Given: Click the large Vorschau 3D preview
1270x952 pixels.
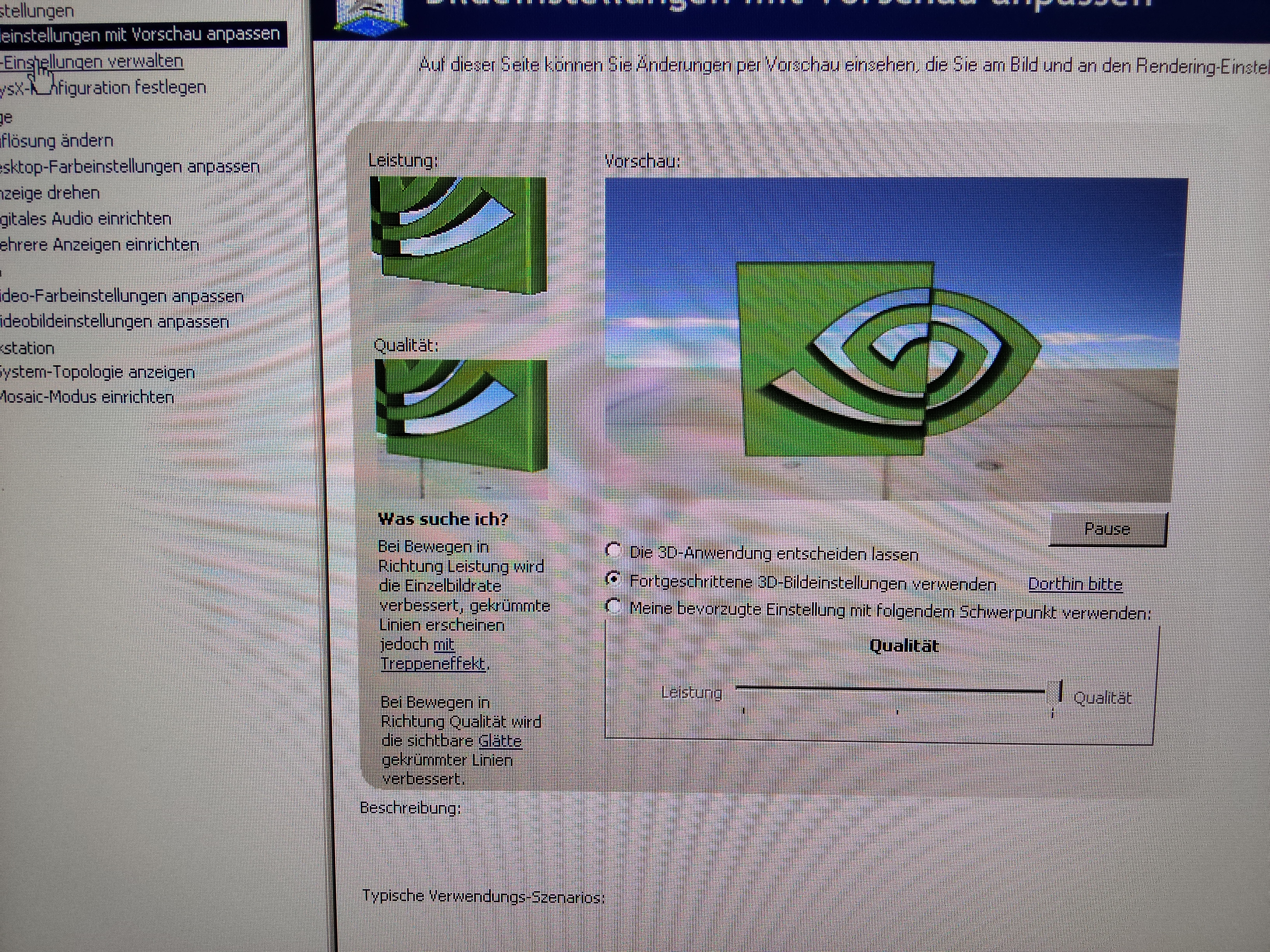Looking at the screenshot, I should (x=893, y=340).
